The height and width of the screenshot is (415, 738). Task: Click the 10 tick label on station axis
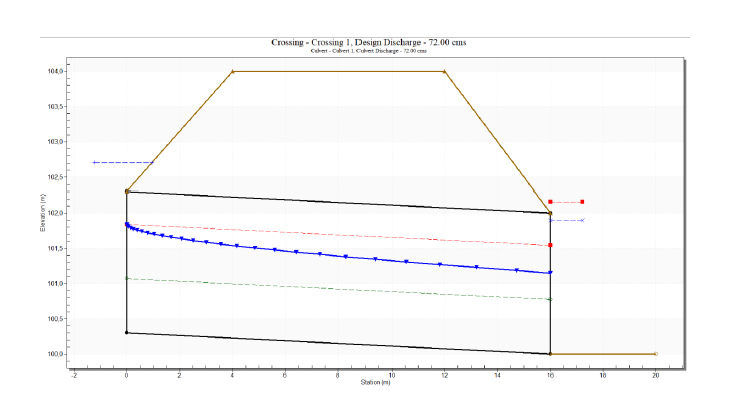(391, 372)
